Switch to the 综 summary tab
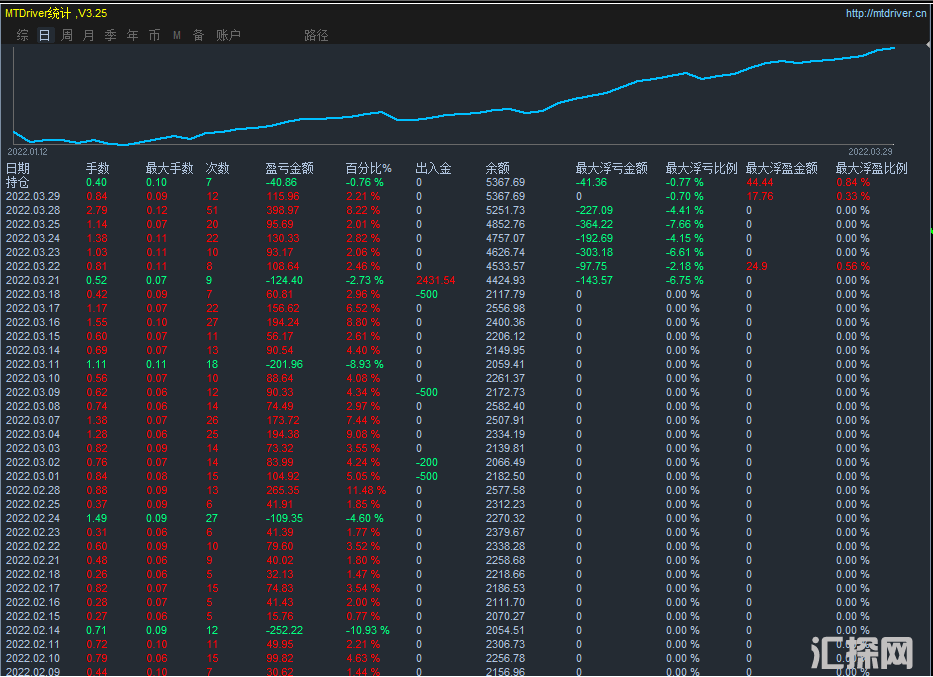This screenshot has width=933, height=677. tap(23, 35)
